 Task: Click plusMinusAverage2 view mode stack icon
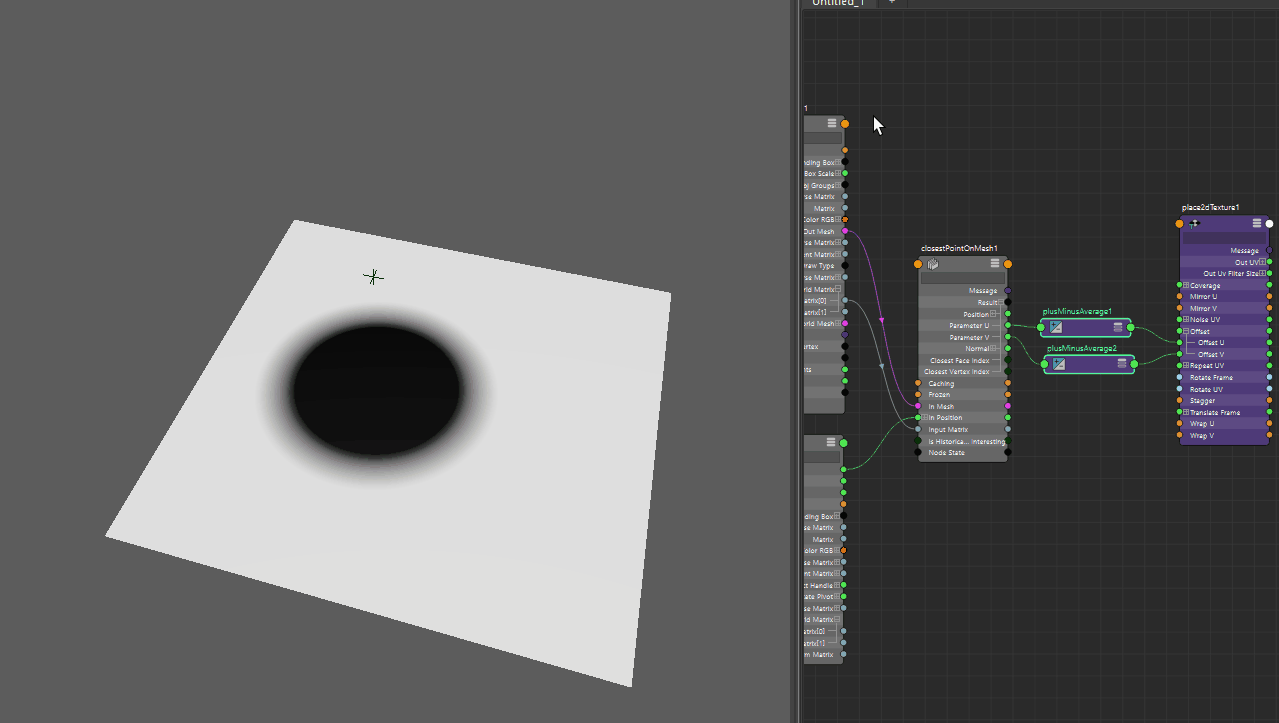pos(1122,364)
